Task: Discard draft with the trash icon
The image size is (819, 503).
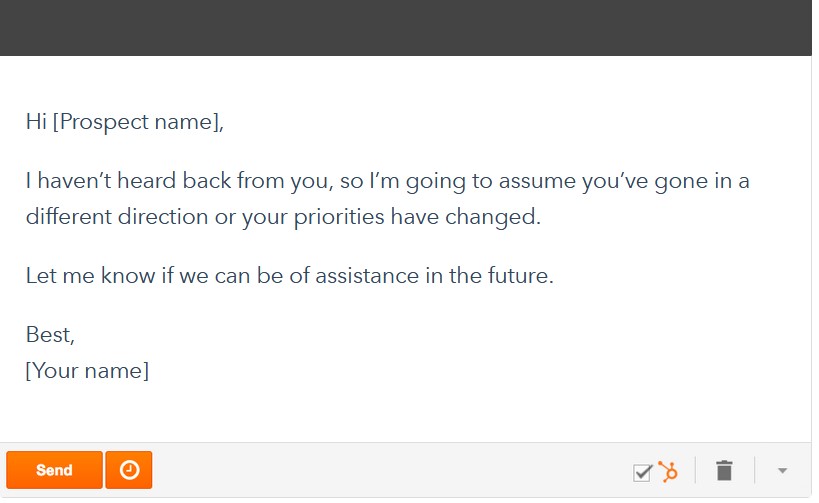Action: click(x=724, y=471)
